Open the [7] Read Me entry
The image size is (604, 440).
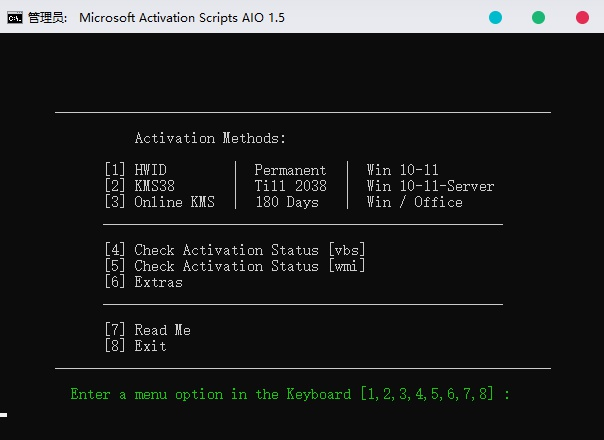click(x=147, y=330)
